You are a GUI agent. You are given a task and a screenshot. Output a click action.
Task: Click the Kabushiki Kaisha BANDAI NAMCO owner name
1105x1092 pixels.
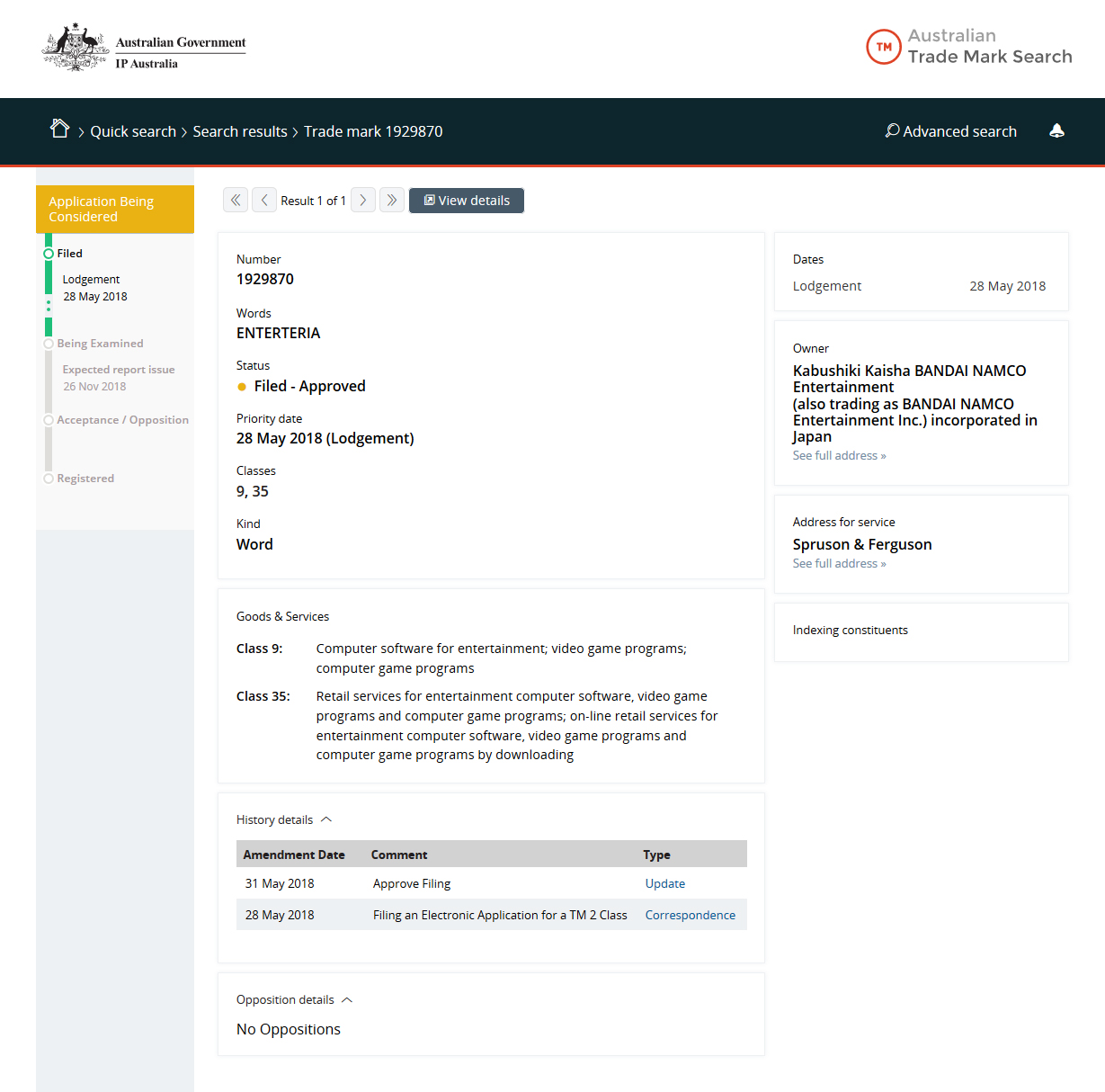click(x=914, y=404)
